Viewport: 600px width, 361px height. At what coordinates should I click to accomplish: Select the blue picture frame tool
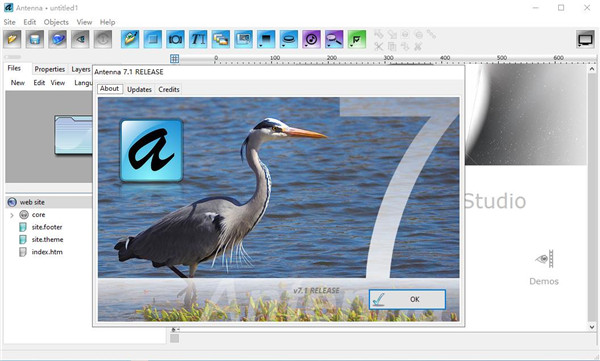pos(243,39)
